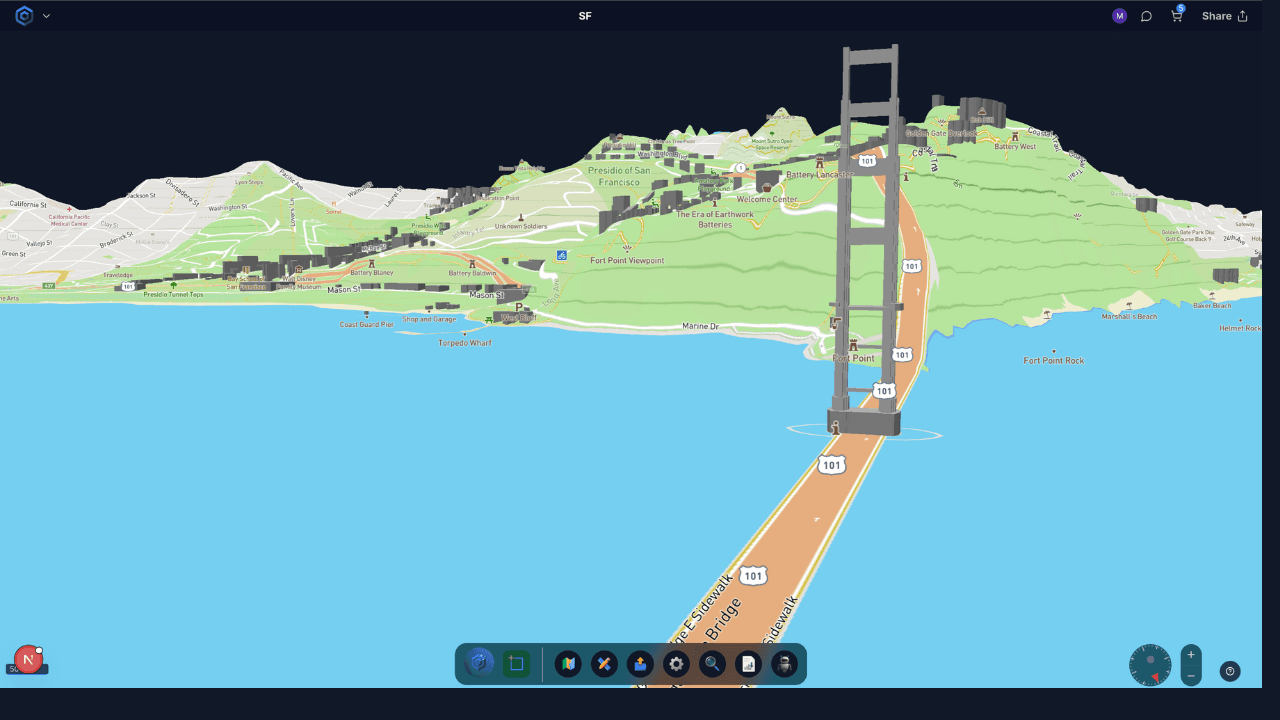
Task: Select the ruler and pencil measure tool
Action: pyautogui.click(x=604, y=664)
